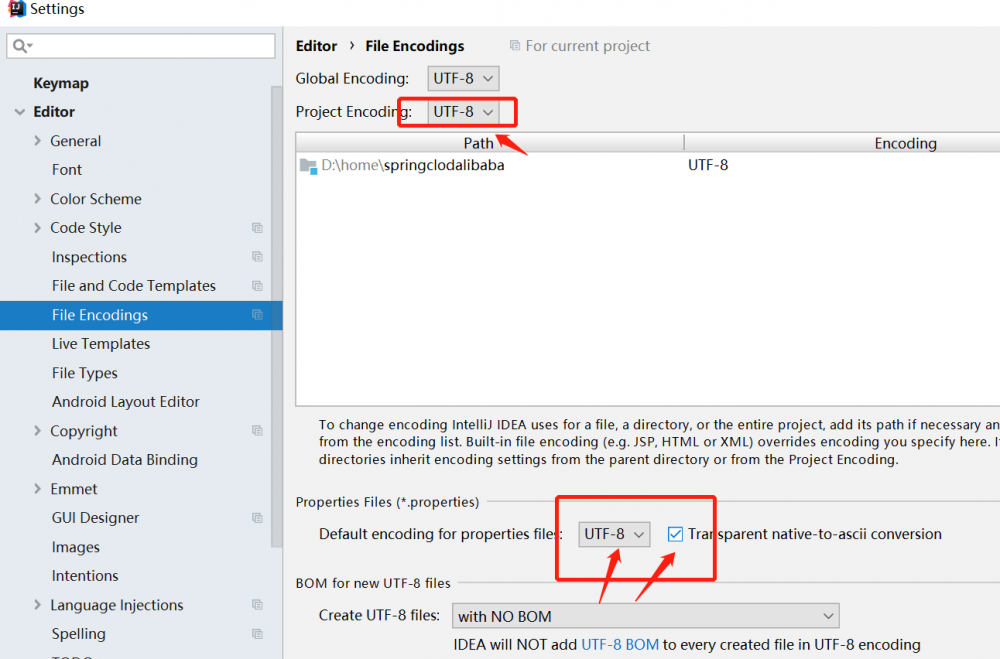1000x659 pixels.
Task: Click the project icon on File Encodings row
Action: pyautogui.click(x=257, y=315)
